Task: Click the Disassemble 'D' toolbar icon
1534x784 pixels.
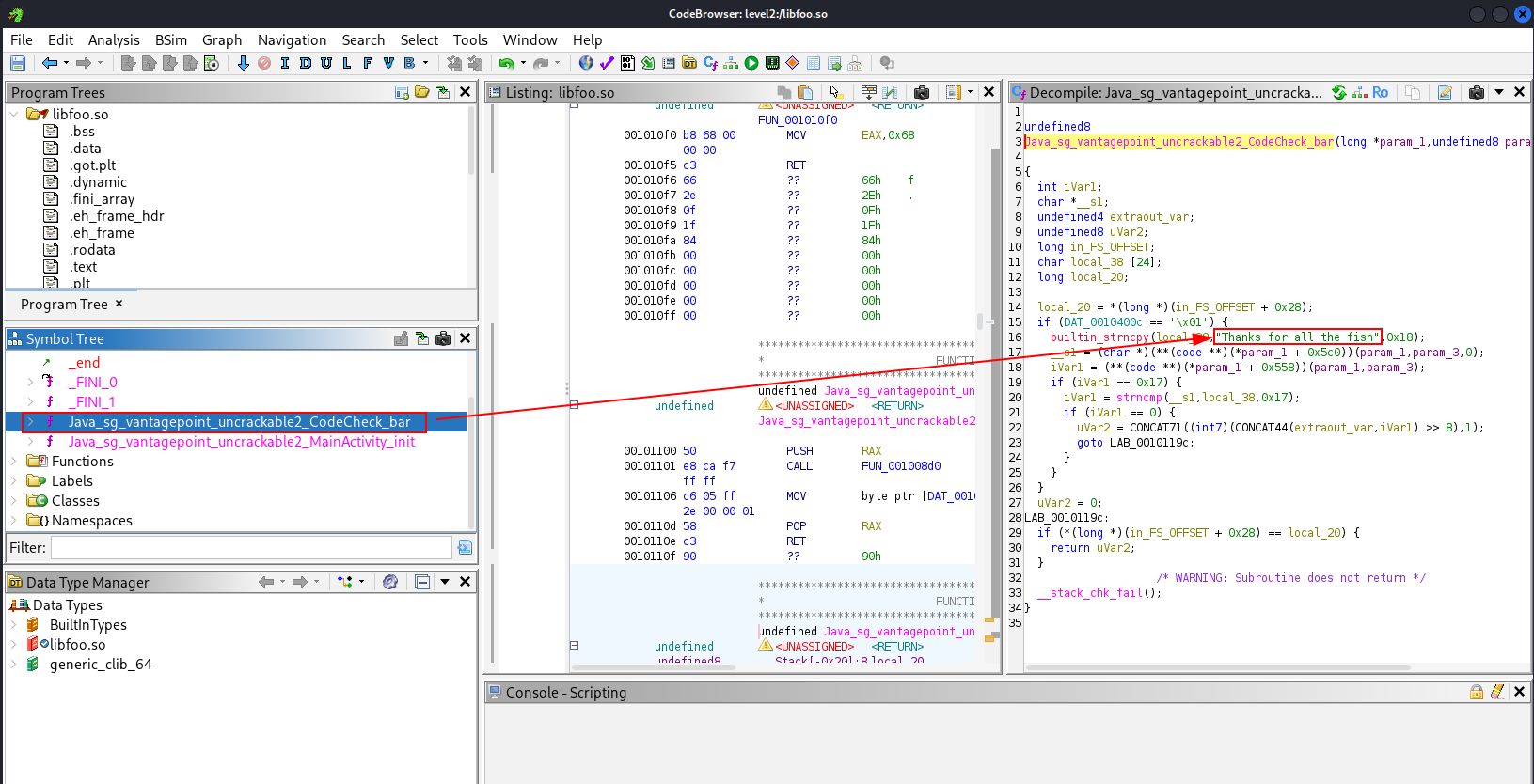Action: pos(306,63)
